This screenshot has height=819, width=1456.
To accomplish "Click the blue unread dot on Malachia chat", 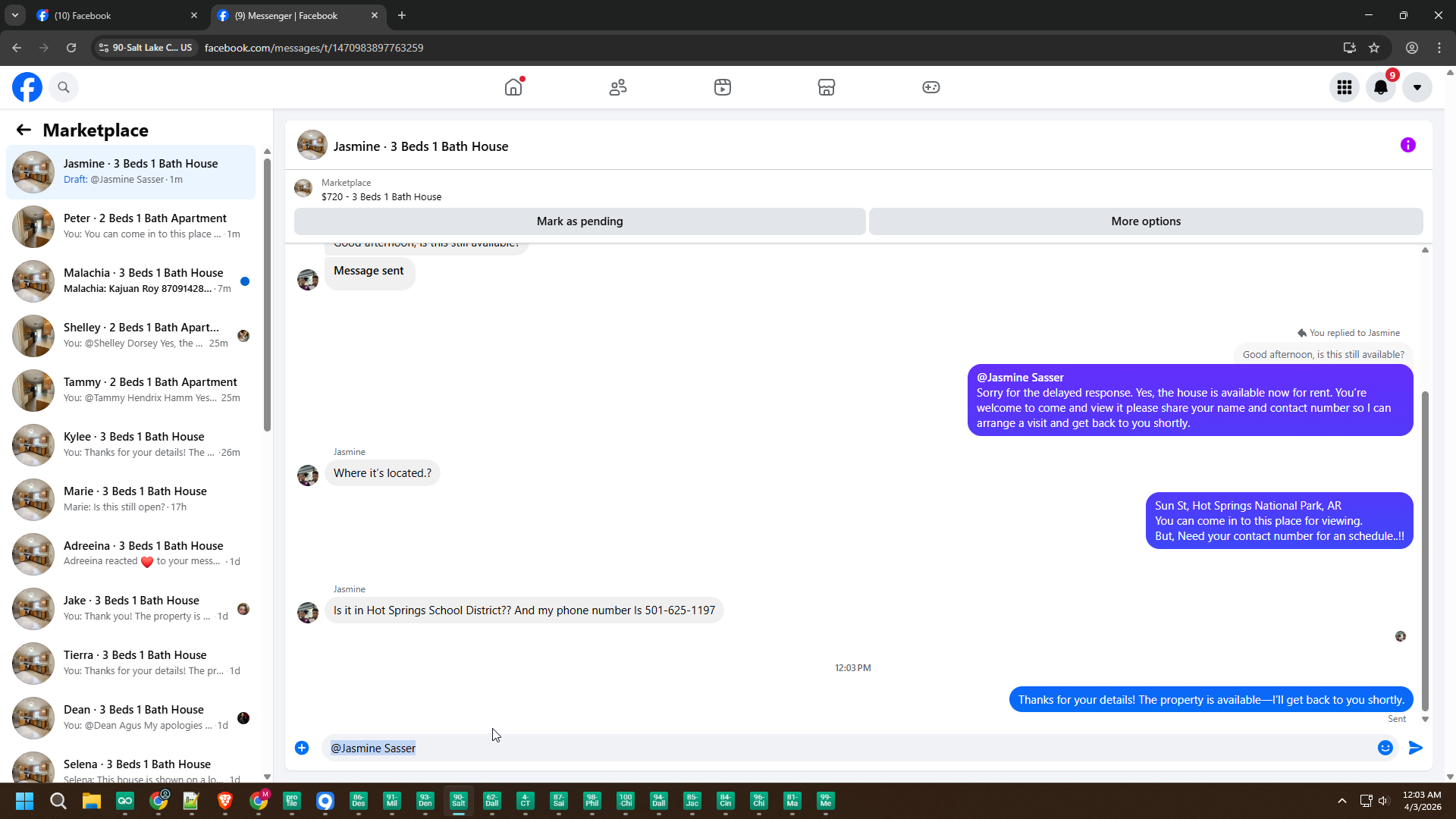I will click(245, 281).
